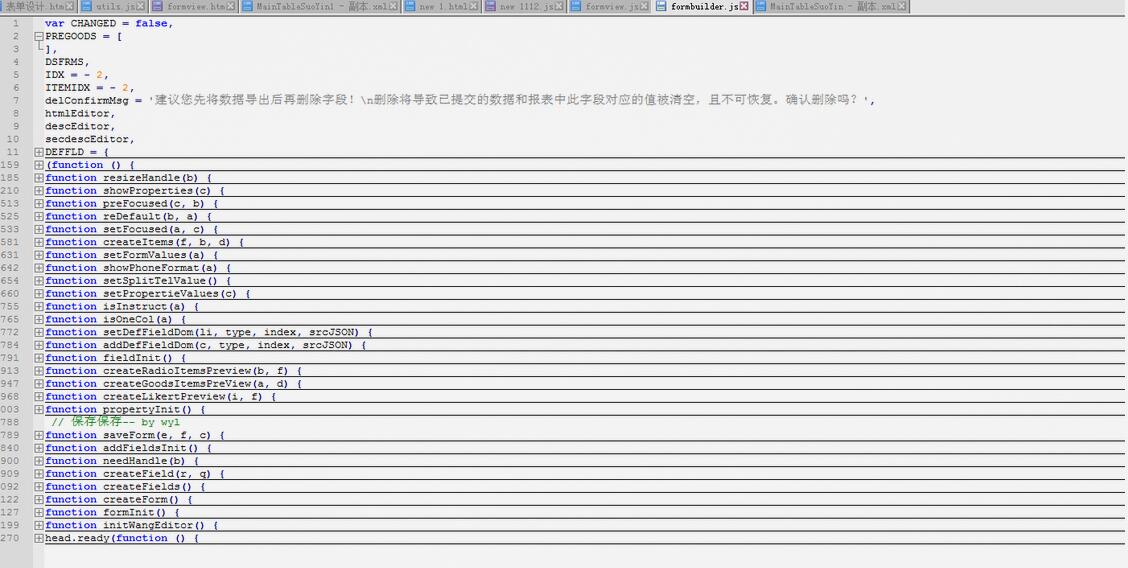Click the save-state icon on utils.js tab

point(86,6)
